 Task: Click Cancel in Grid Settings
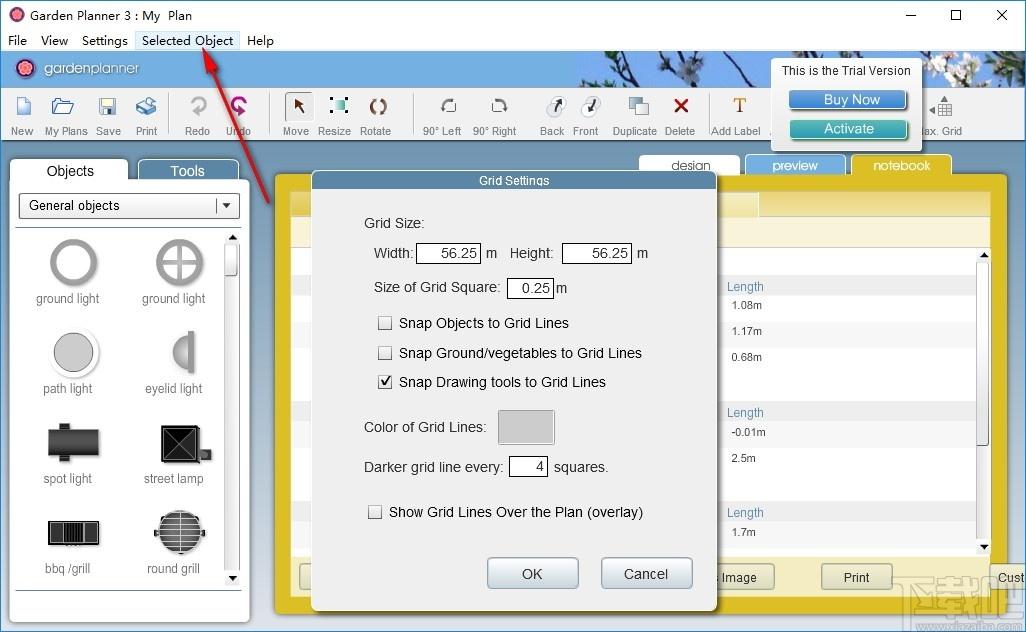pyautogui.click(x=646, y=574)
